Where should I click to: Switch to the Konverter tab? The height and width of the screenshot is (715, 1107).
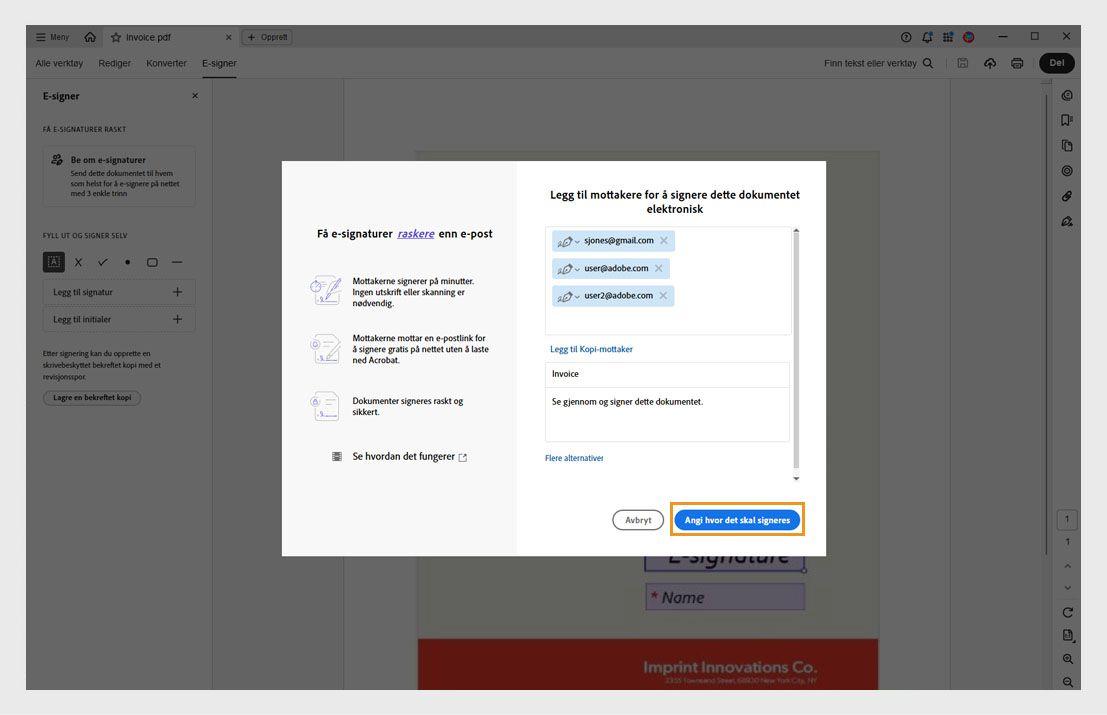[x=166, y=64]
